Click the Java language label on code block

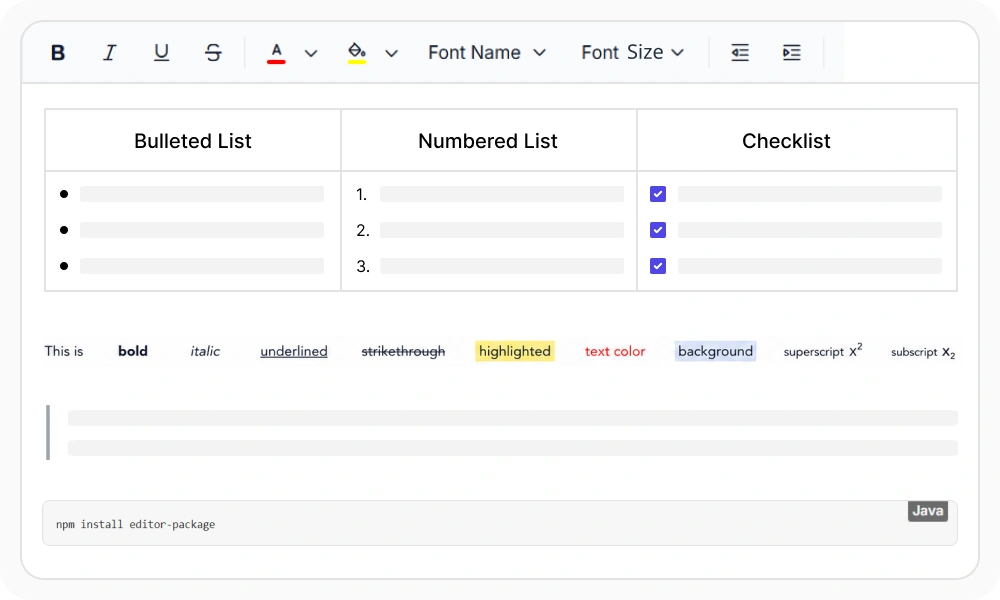click(x=928, y=511)
